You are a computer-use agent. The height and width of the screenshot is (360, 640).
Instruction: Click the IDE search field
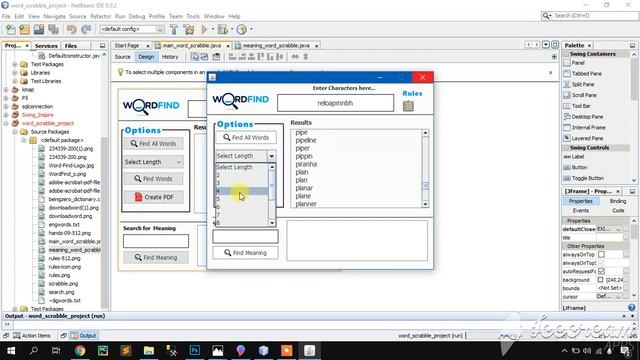pos(593,16)
